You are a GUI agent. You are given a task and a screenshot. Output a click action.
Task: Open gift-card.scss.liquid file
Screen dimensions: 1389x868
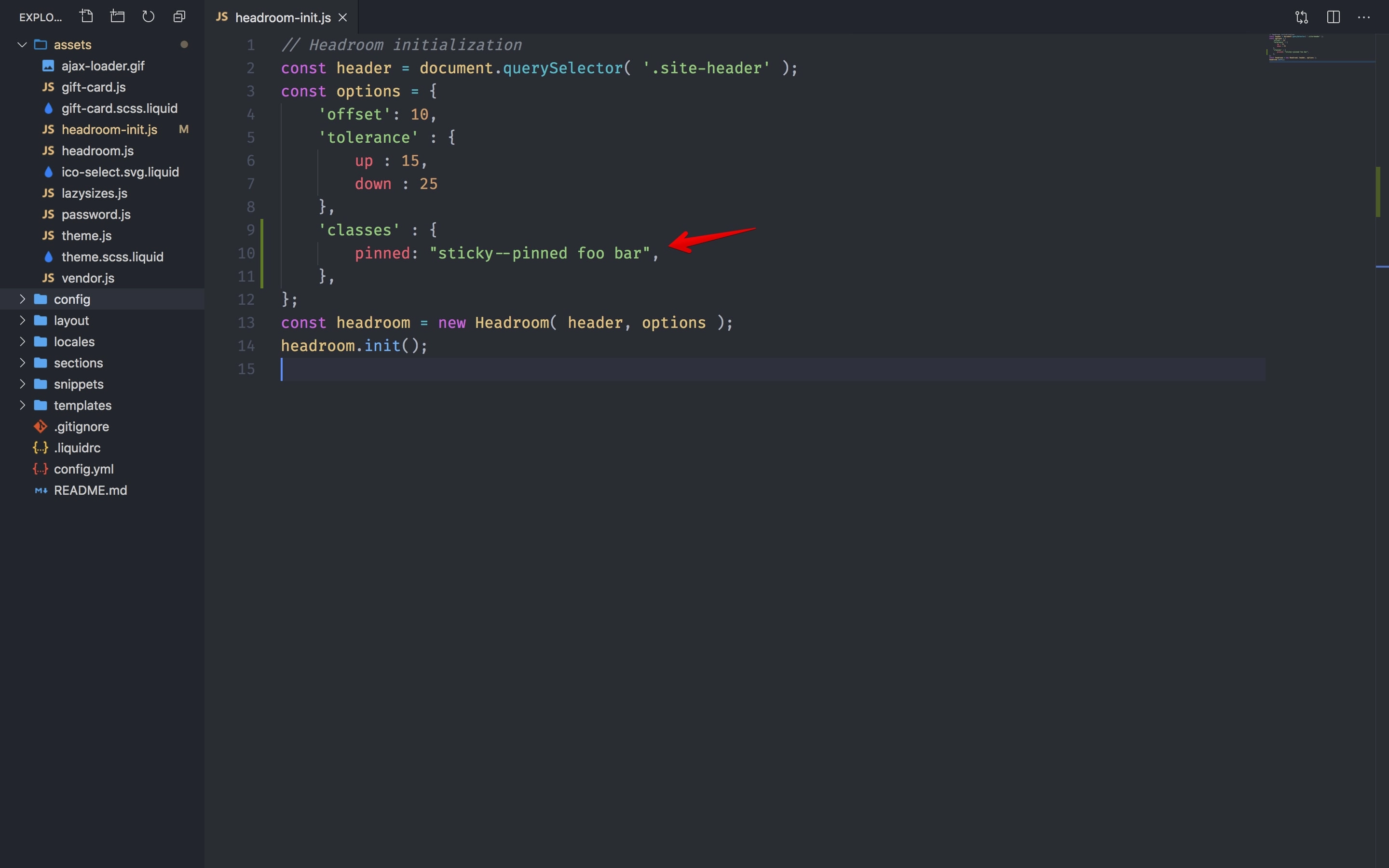pos(102,108)
